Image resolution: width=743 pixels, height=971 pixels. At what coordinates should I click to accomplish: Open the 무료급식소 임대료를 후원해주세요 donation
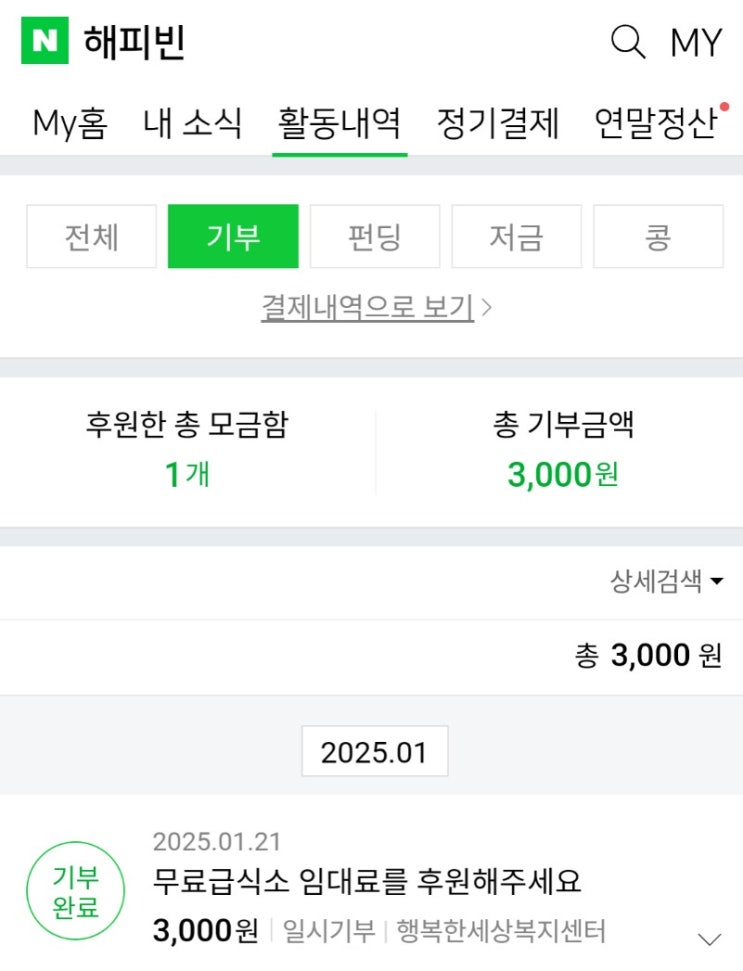[x=367, y=881]
